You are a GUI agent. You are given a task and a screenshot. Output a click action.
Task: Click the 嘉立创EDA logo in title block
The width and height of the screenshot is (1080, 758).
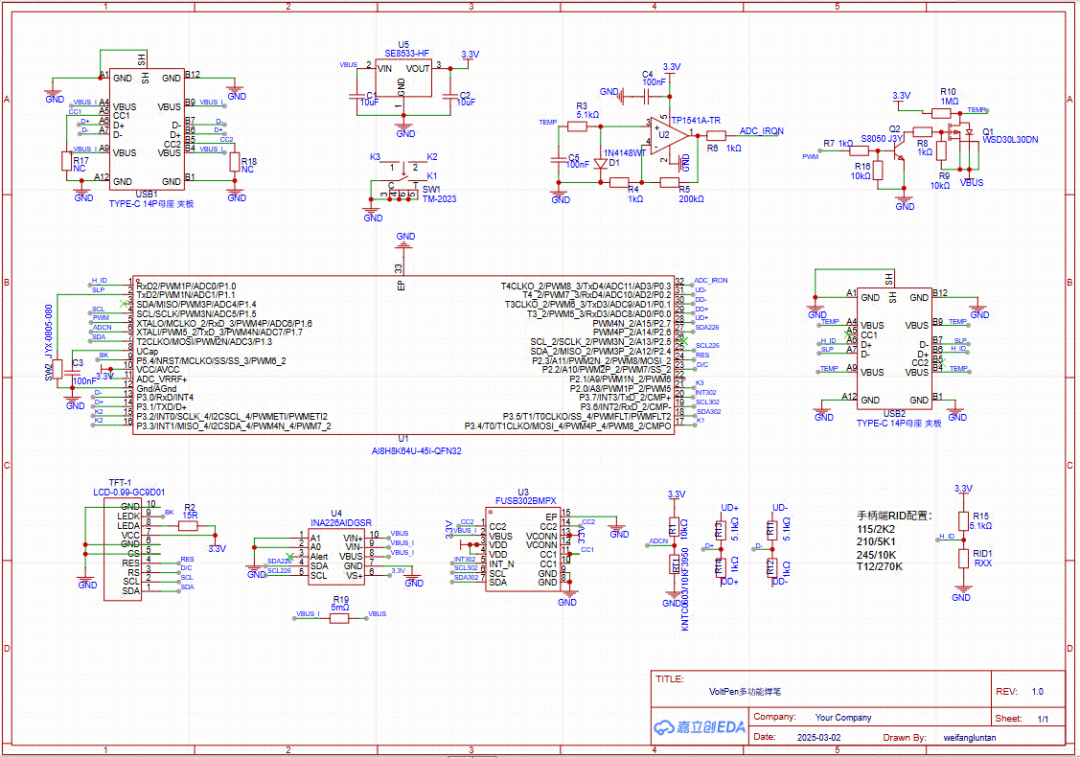tap(699, 727)
